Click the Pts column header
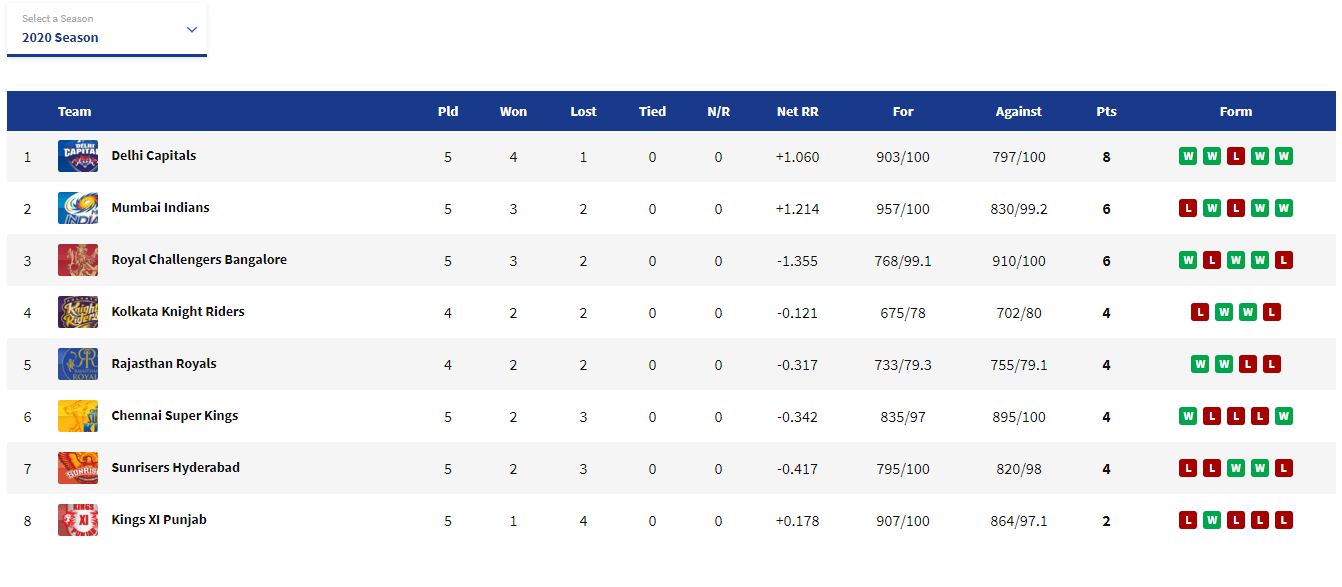Image resolution: width=1342 pixels, height=587 pixels. pyautogui.click(x=1106, y=111)
